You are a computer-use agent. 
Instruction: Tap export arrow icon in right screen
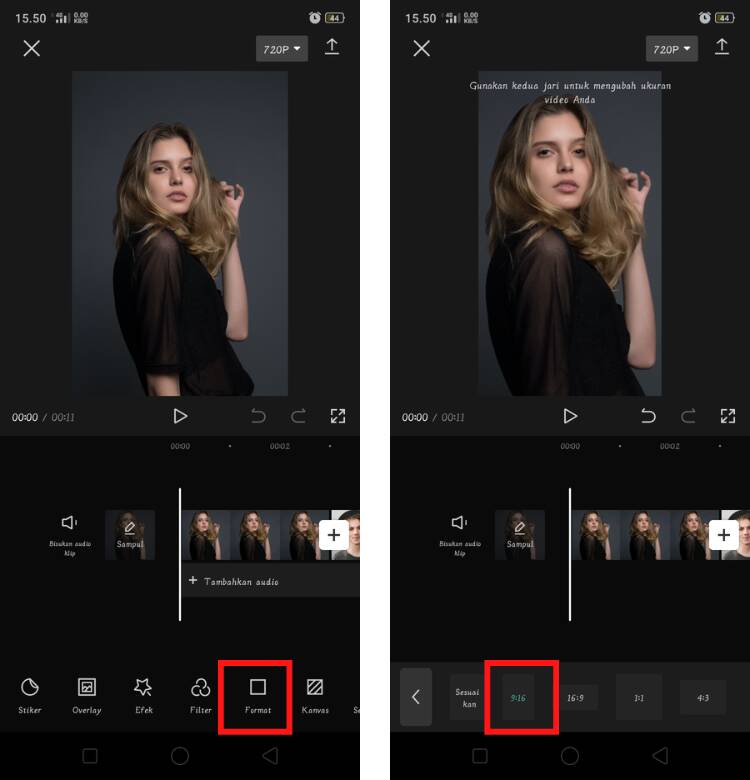pos(722,47)
